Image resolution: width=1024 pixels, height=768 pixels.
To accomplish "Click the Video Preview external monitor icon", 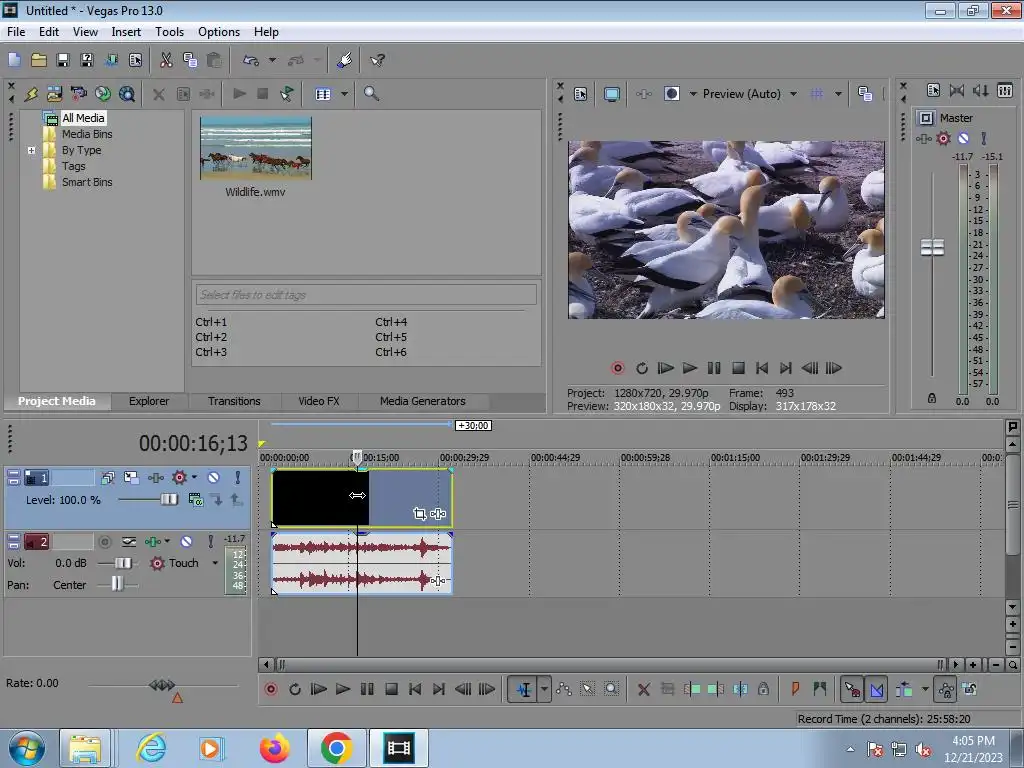I will pyautogui.click(x=611, y=94).
